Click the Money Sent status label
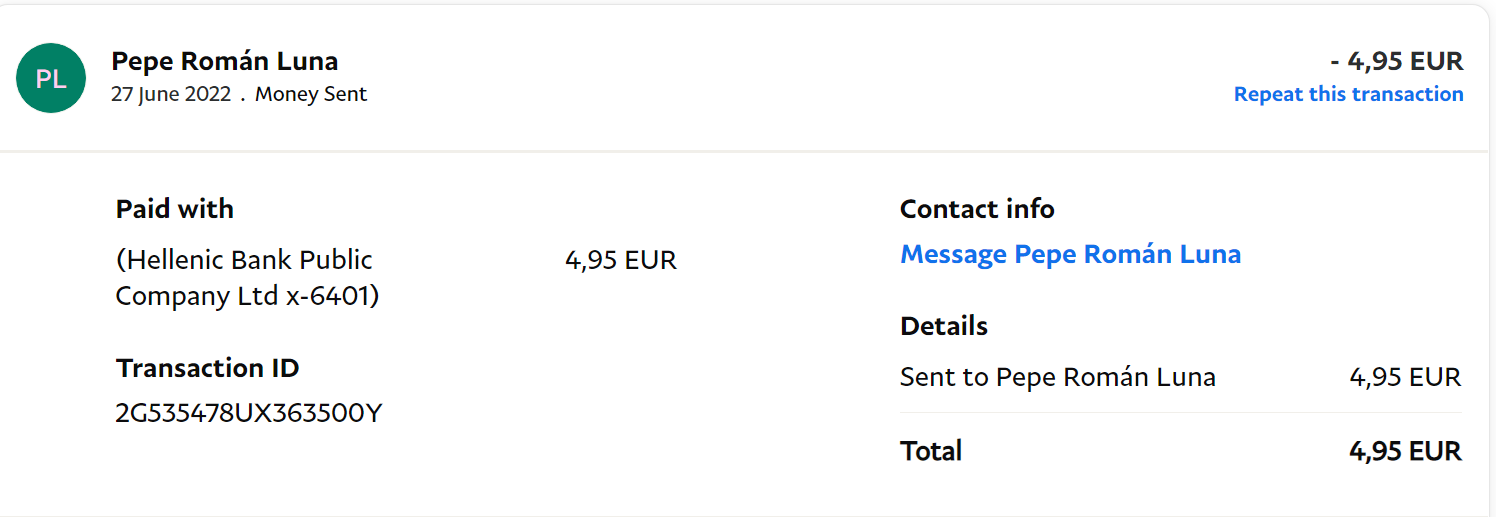This screenshot has height=517, width=1496. (x=310, y=95)
